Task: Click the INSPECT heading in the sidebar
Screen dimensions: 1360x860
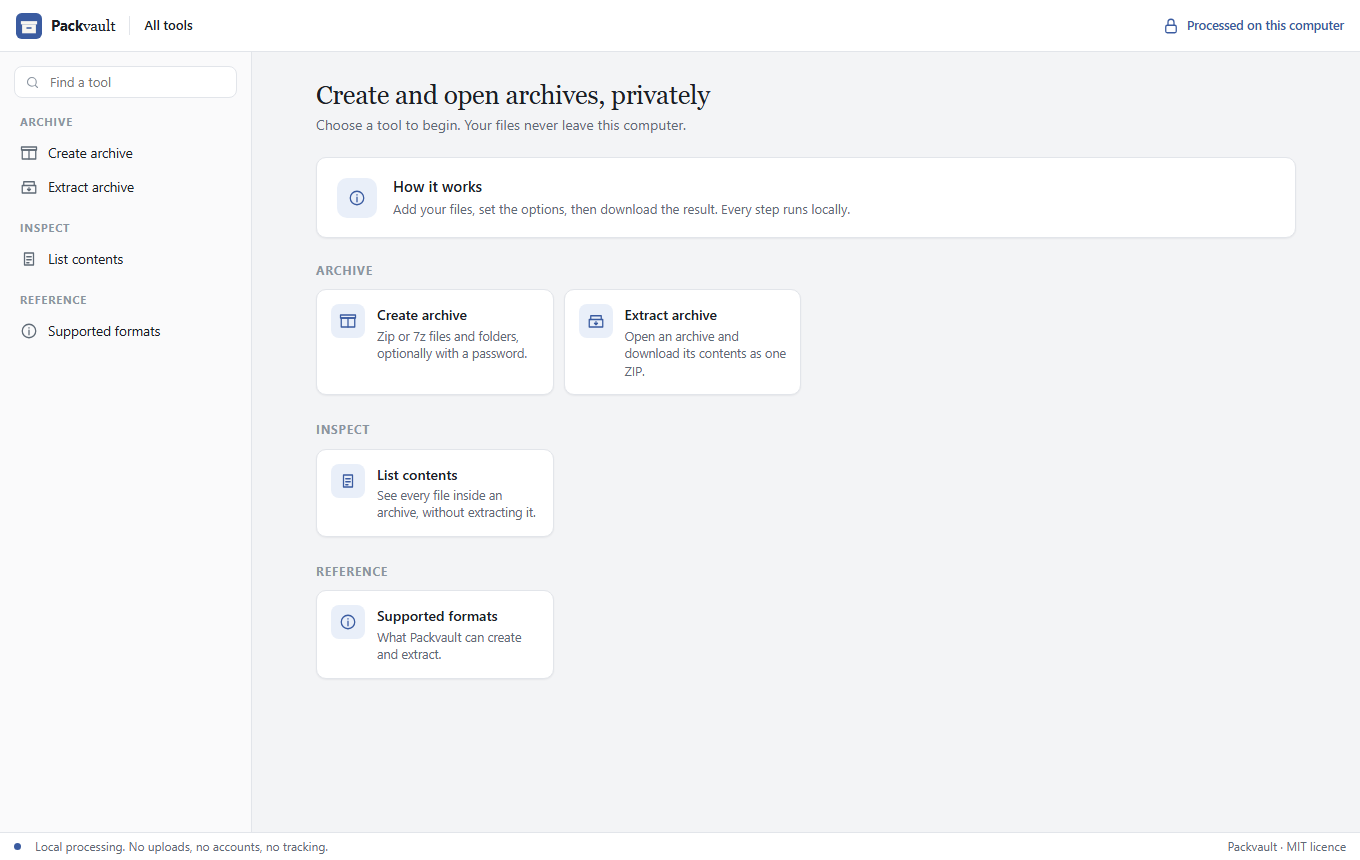Action: [x=45, y=228]
